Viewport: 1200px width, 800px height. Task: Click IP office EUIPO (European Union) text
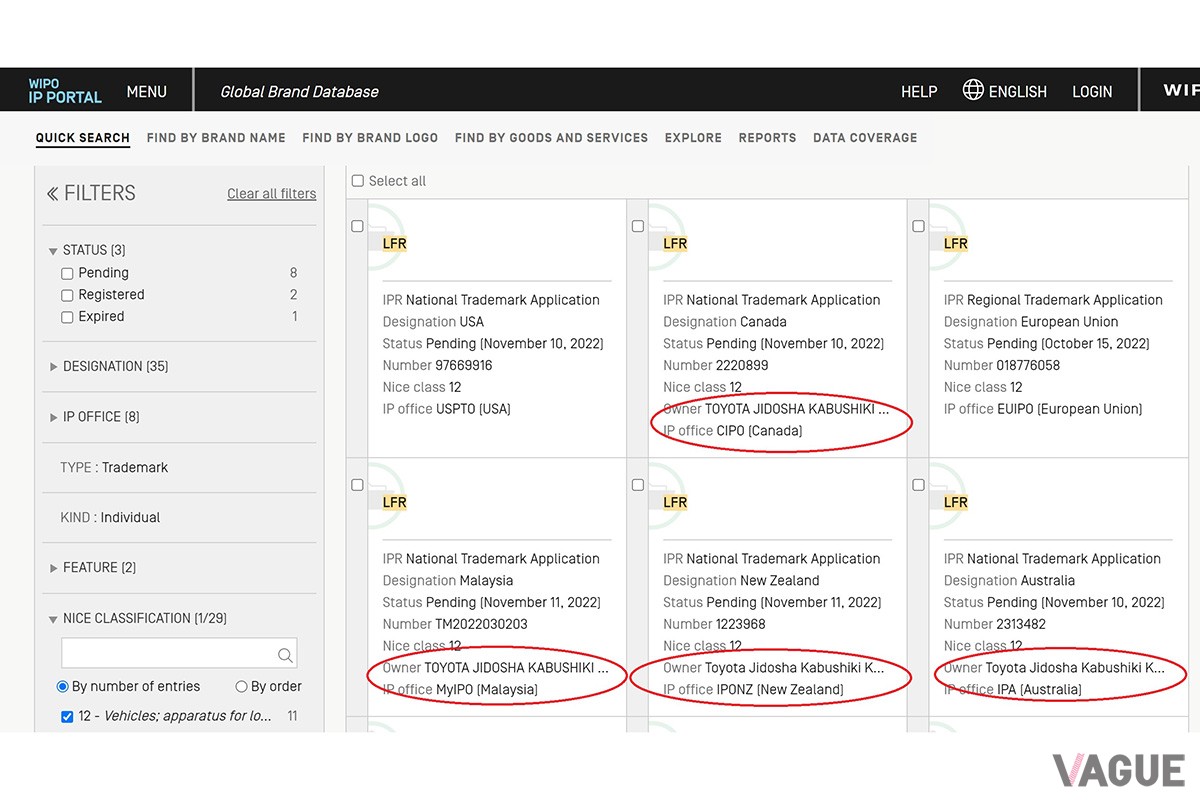tap(1043, 409)
